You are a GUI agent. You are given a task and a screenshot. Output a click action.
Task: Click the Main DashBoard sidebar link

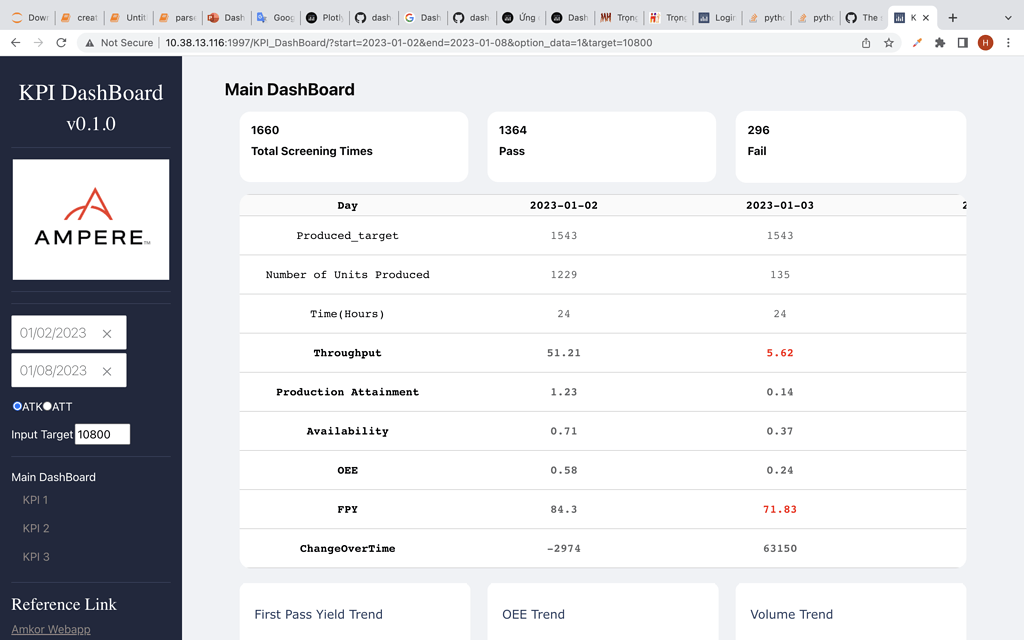point(54,477)
